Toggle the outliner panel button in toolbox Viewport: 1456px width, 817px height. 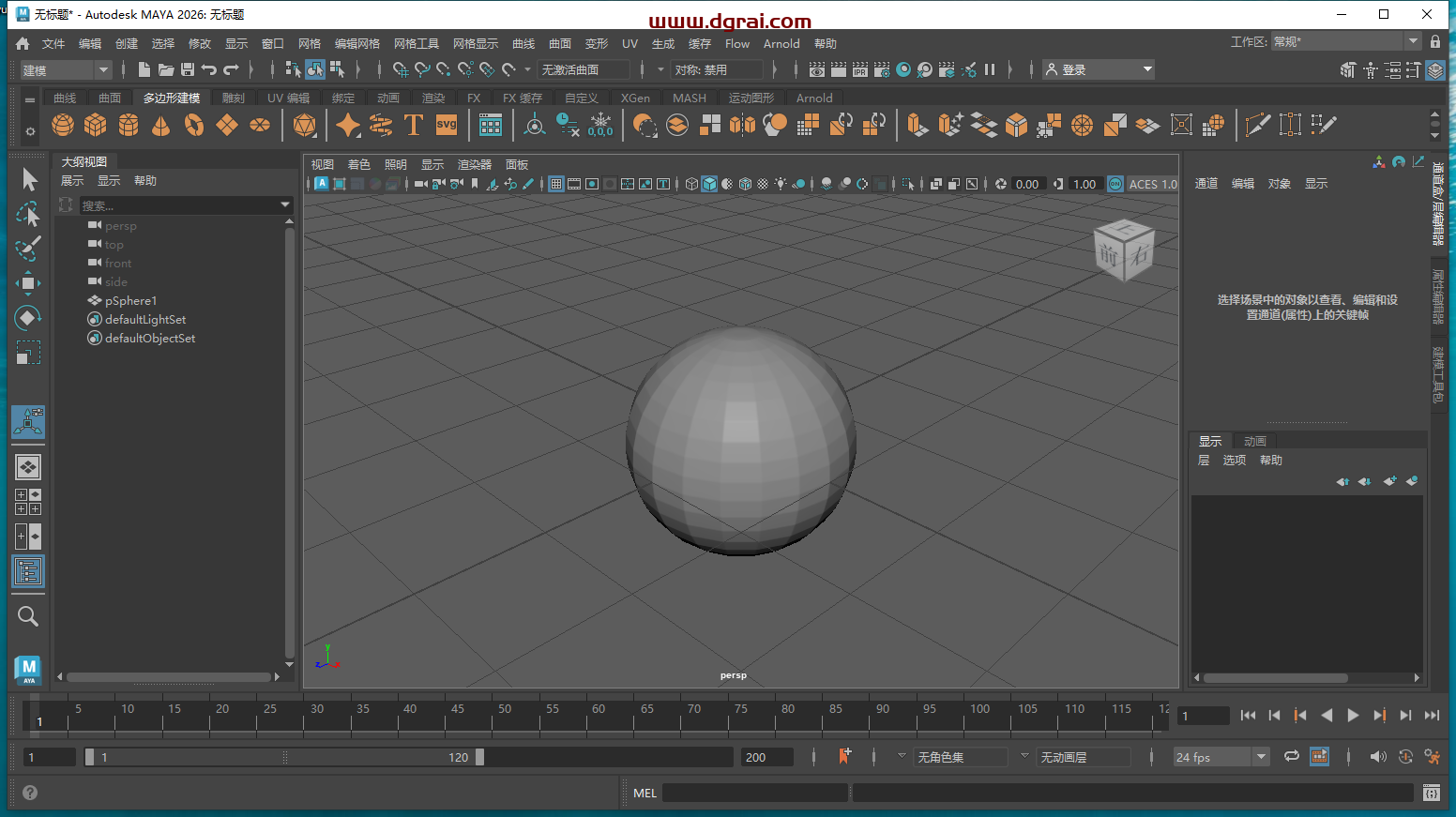pos(28,571)
